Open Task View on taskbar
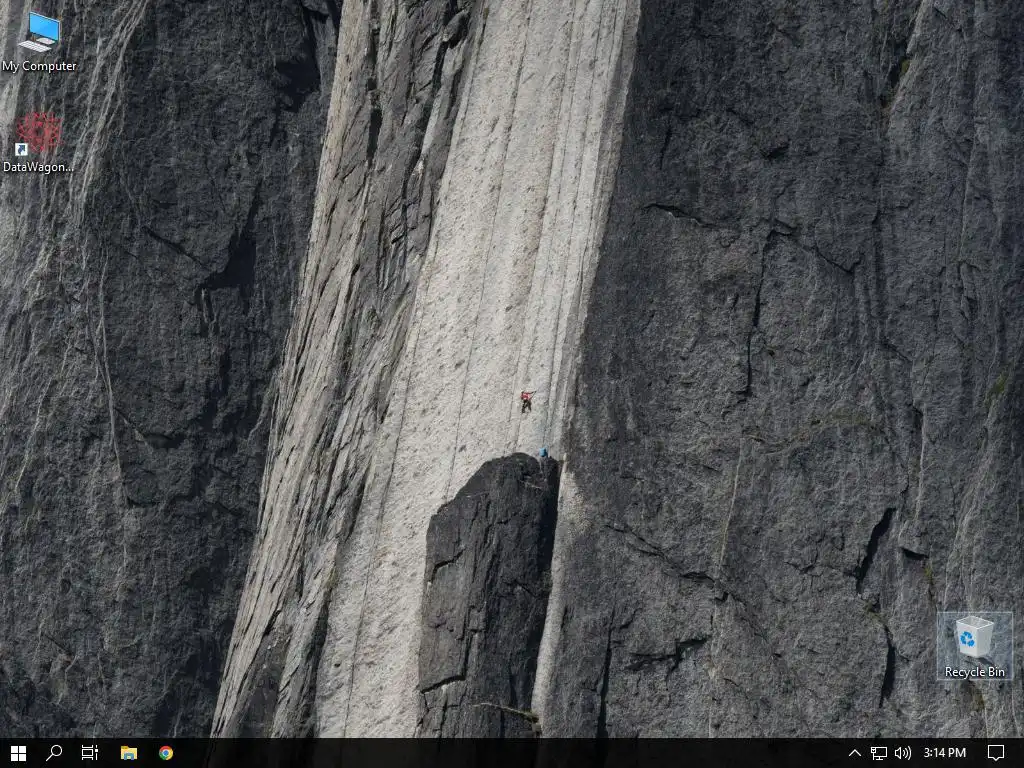1024x768 pixels. point(89,753)
